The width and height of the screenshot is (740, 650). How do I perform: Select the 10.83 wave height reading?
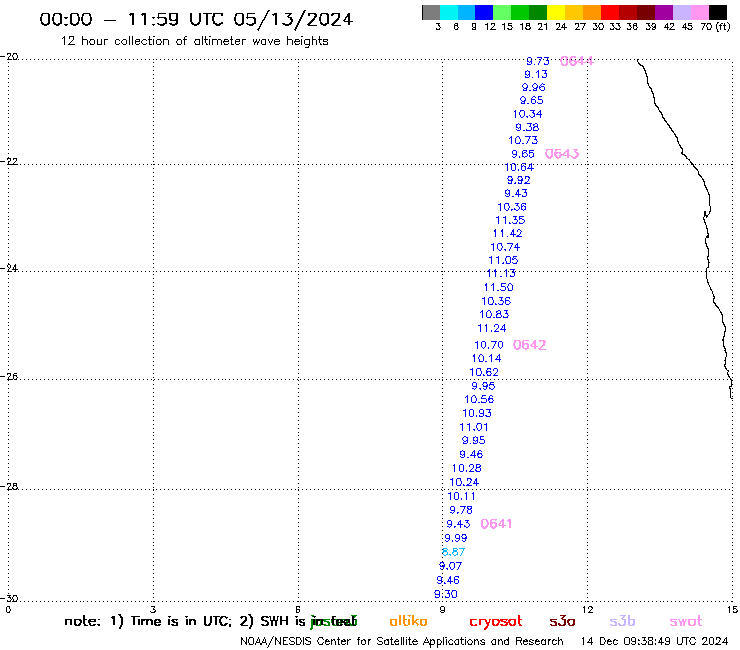pyautogui.click(x=494, y=315)
